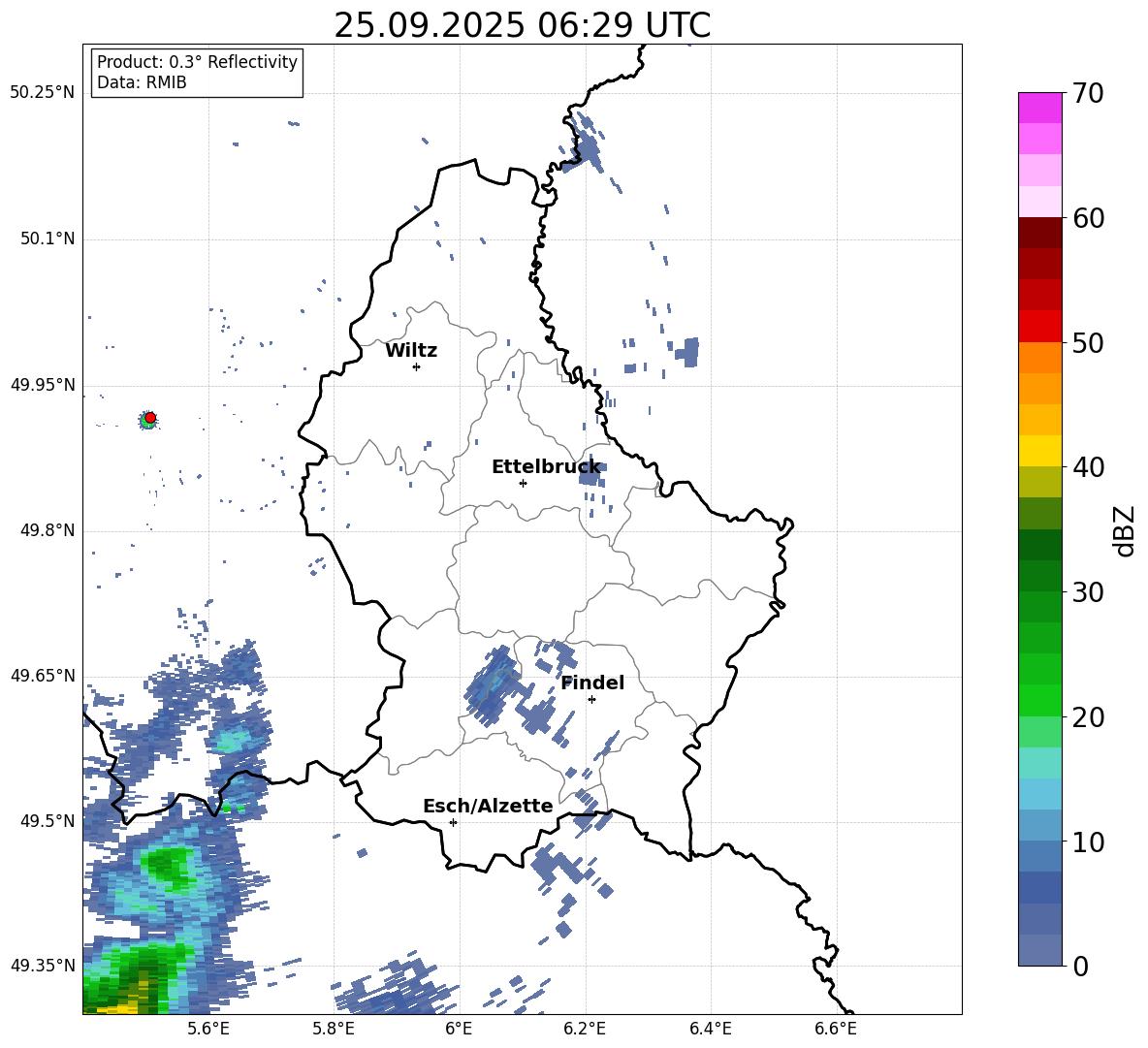Click the Ettelbruck city label
Screen dimensions: 1148x1048
(546, 467)
